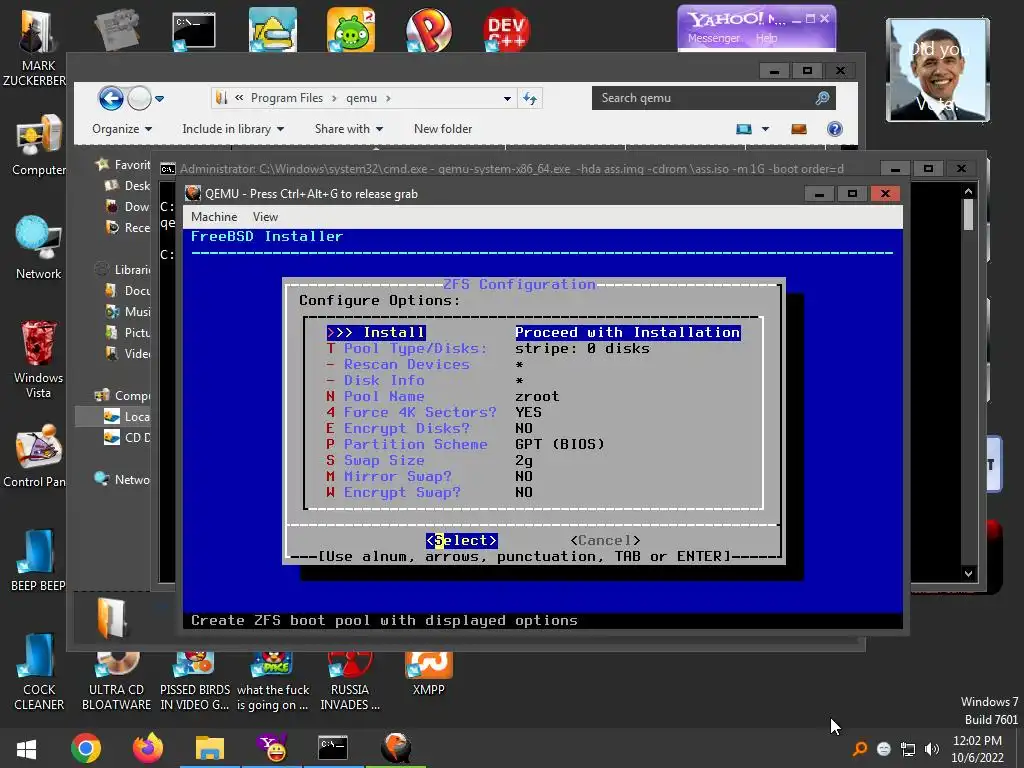The width and height of the screenshot is (1024, 768).
Task: Click New folder in Explorer toolbar
Action: click(x=443, y=129)
